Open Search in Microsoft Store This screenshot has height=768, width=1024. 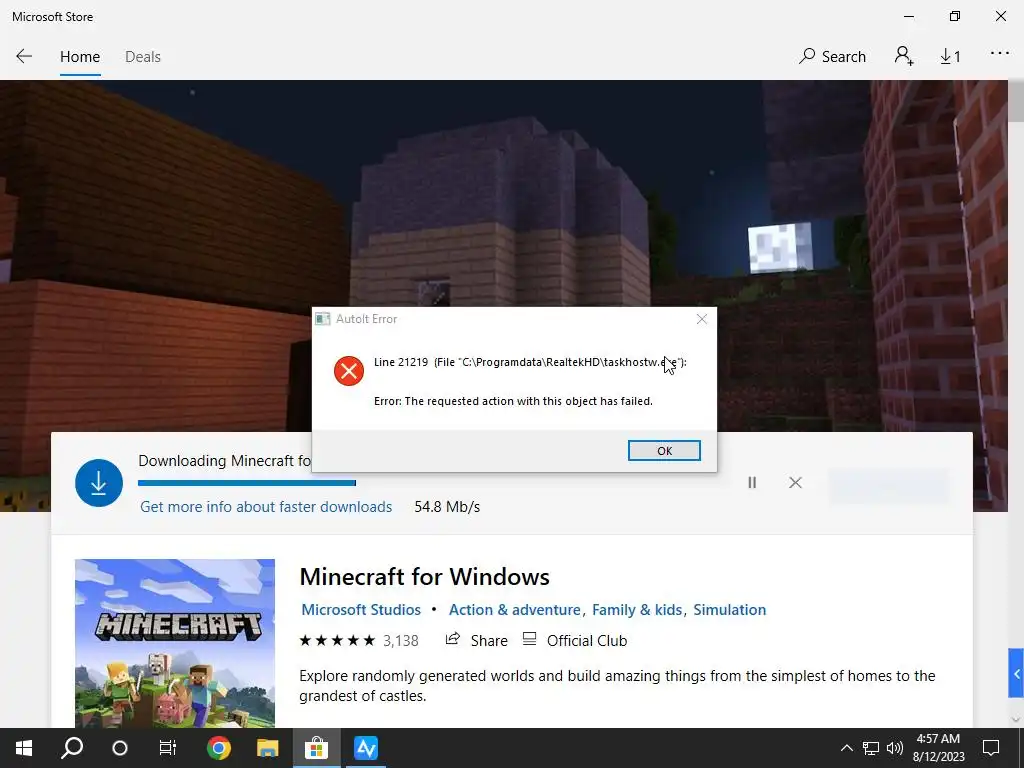pyautogui.click(x=833, y=57)
